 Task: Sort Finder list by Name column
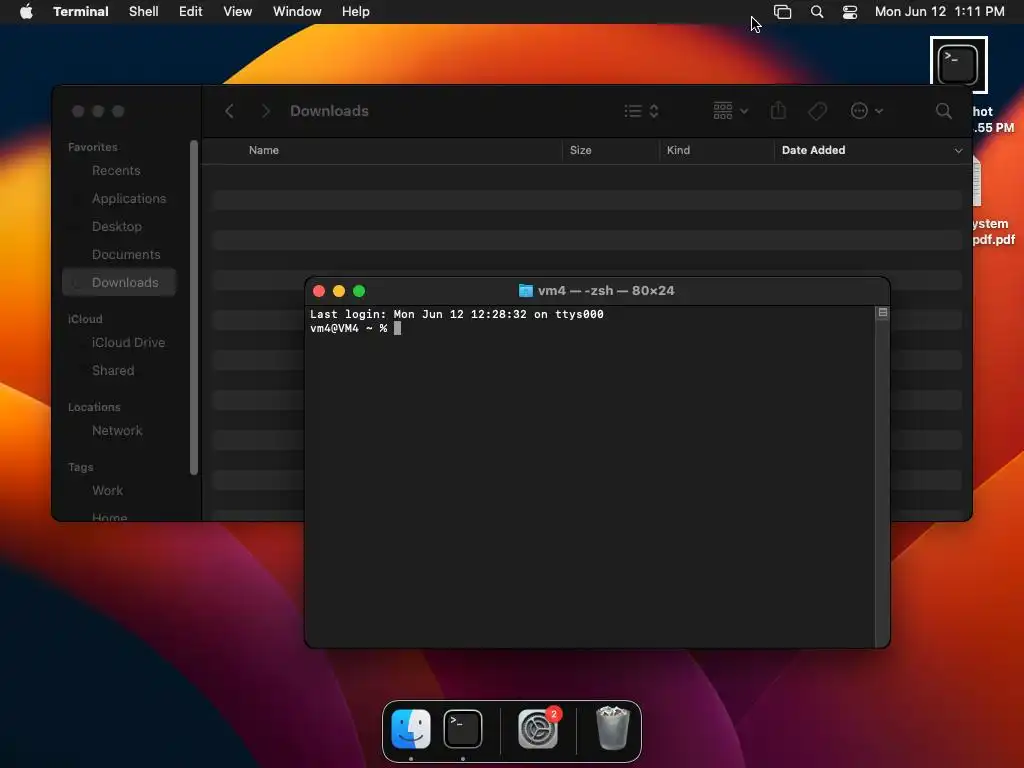tap(264, 150)
